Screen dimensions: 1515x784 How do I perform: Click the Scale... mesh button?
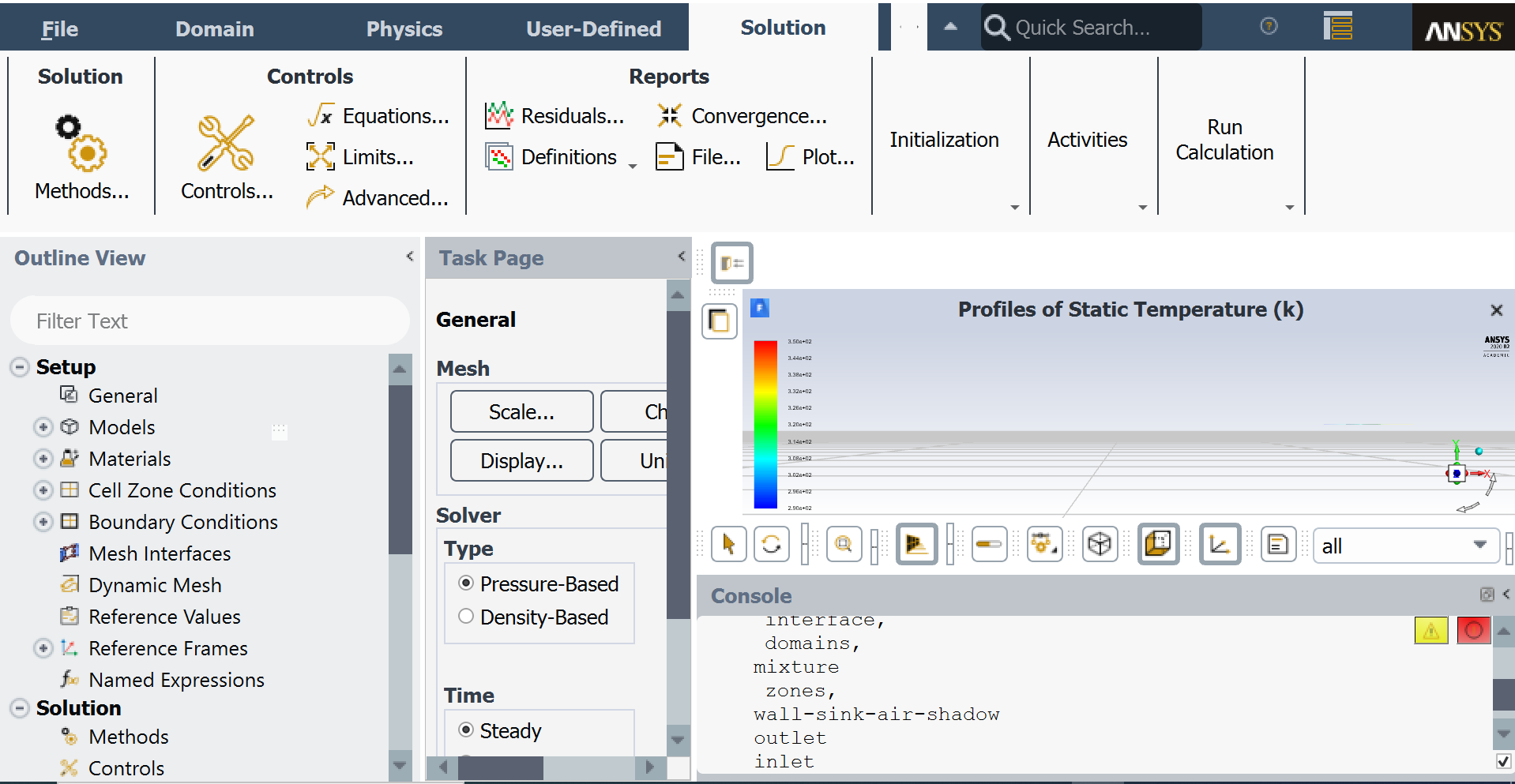point(521,412)
